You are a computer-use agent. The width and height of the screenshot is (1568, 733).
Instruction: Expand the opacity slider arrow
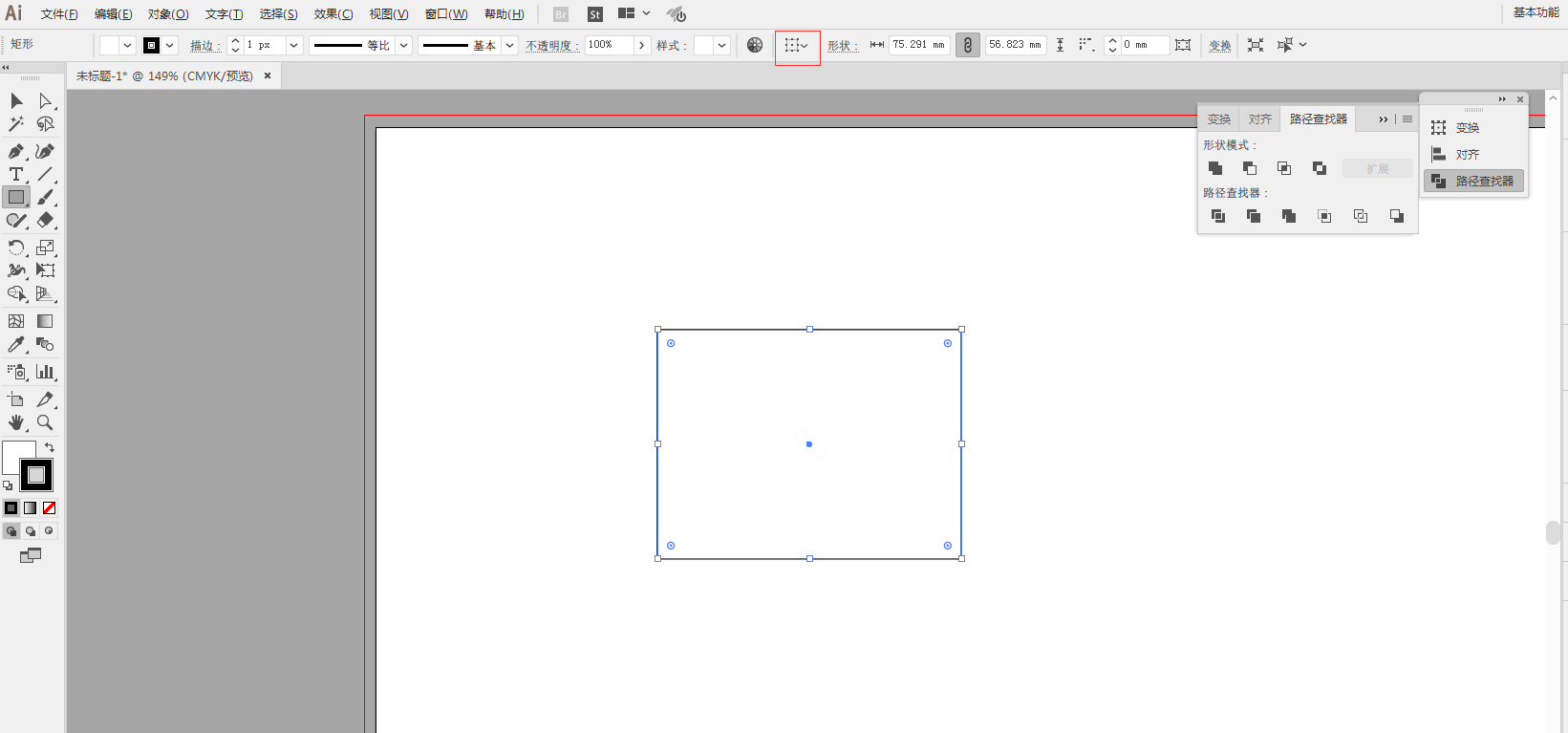641,45
